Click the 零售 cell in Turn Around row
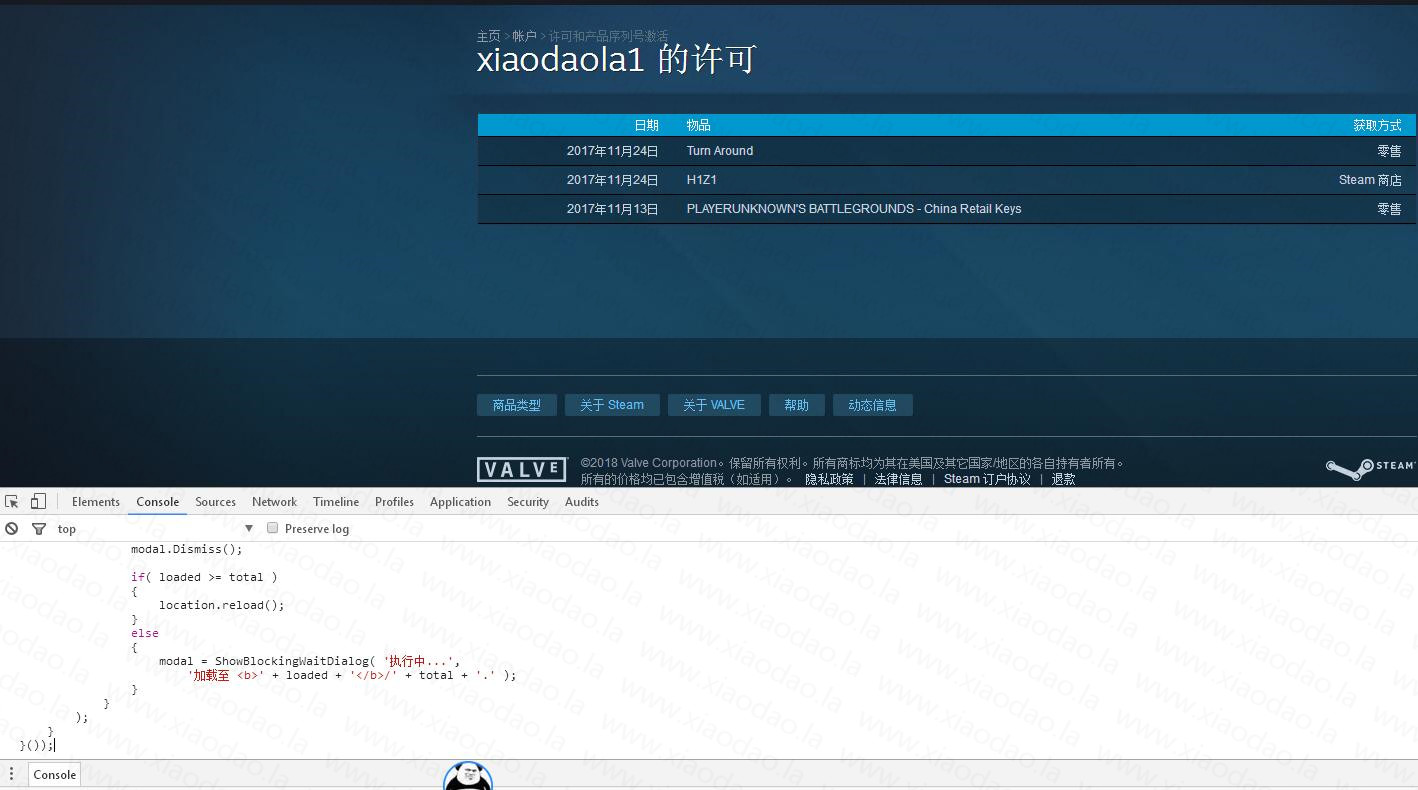Screen dimensions: 1418x790 1389,151
